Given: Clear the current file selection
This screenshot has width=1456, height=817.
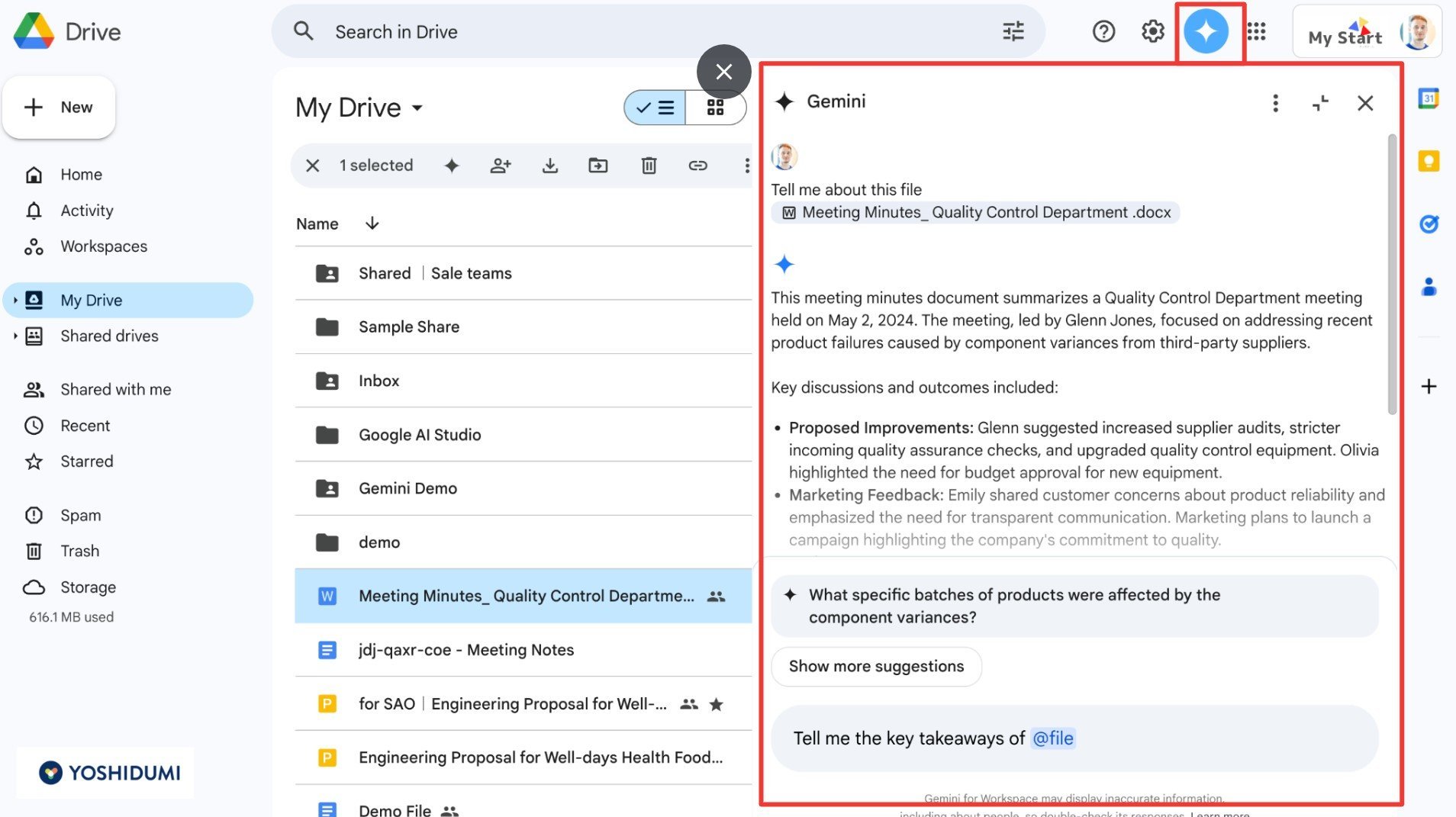Looking at the screenshot, I should (x=313, y=166).
